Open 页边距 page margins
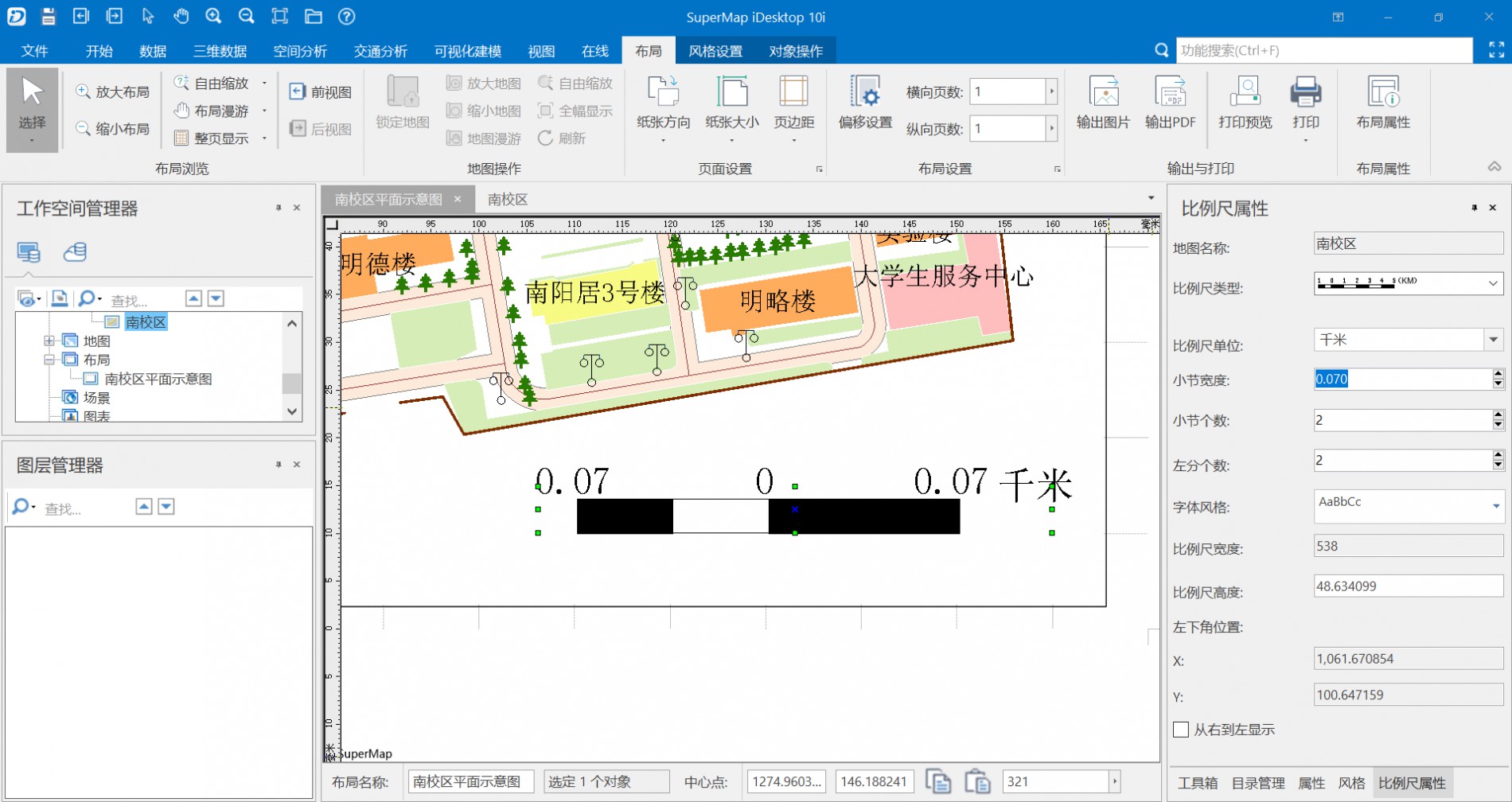Image resolution: width=1512 pixels, height=802 pixels. click(x=793, y=110)
